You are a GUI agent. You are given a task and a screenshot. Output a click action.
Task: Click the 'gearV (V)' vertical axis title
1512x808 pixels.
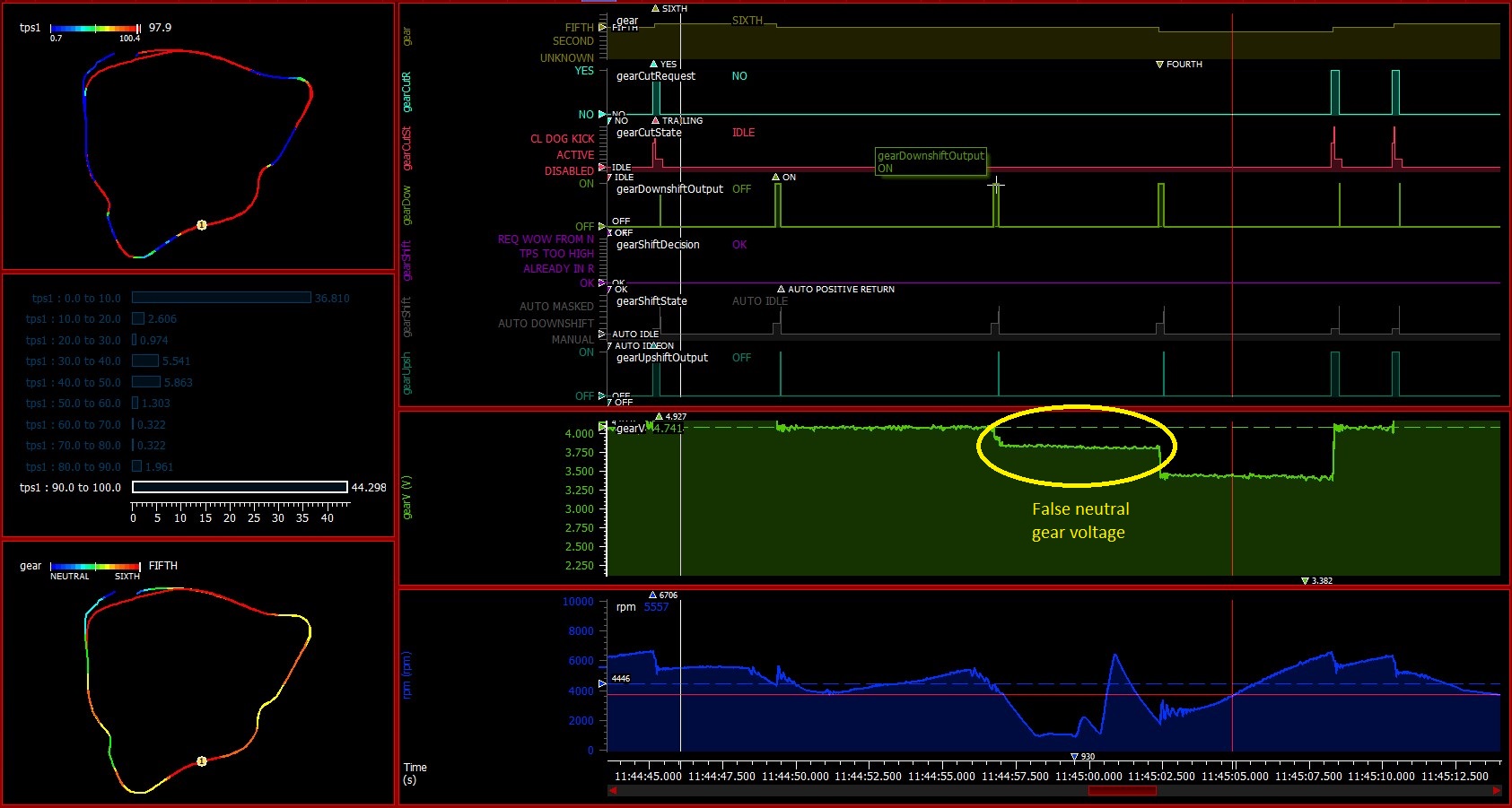[x=407, y=498]
